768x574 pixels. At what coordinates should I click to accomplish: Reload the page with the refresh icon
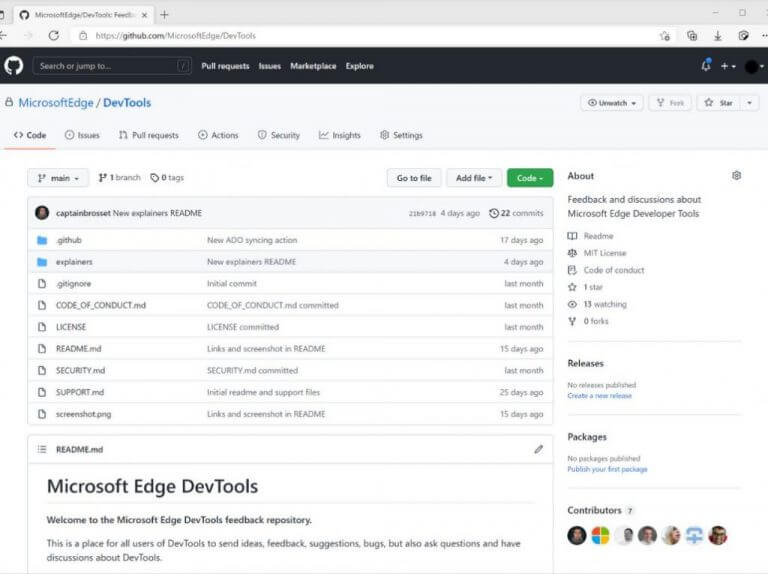[x=54, y=35]
